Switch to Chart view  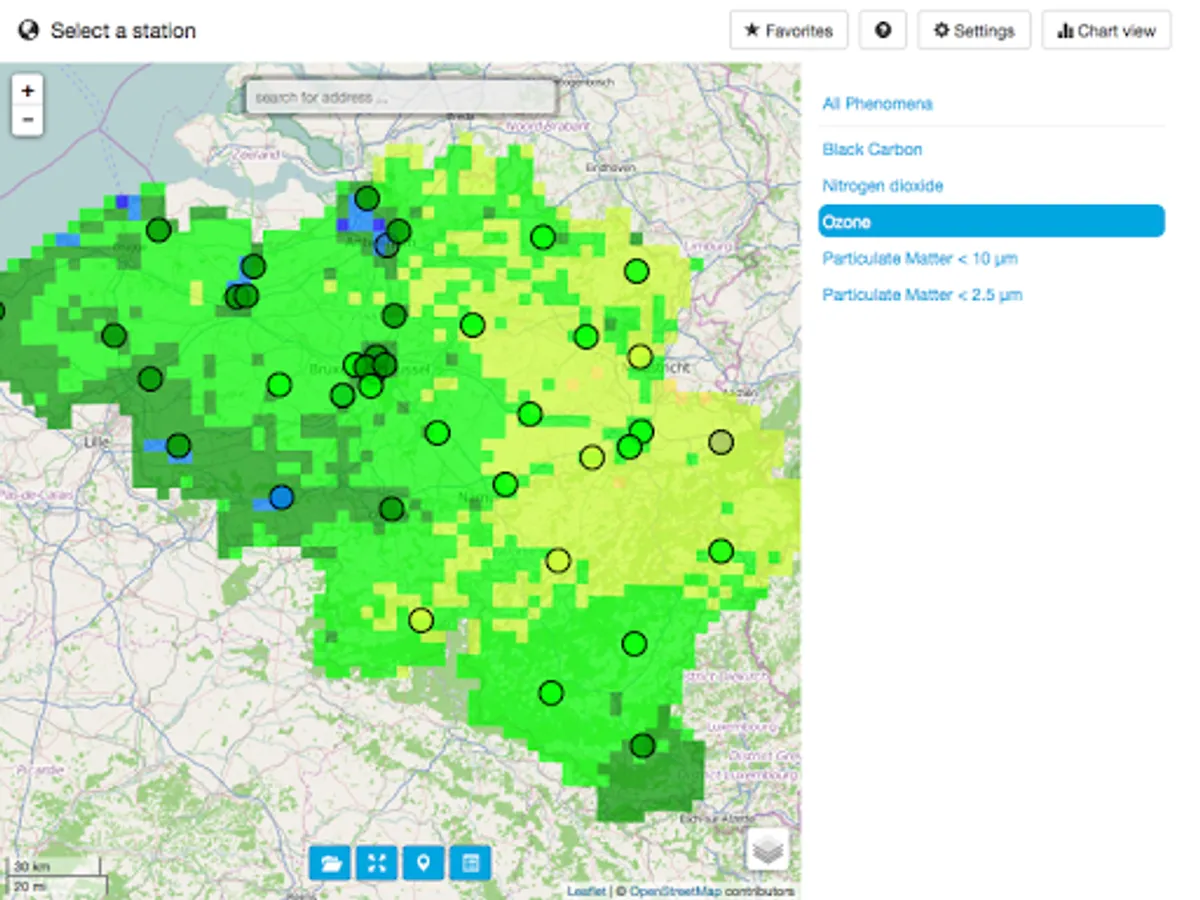[1106, 31]
